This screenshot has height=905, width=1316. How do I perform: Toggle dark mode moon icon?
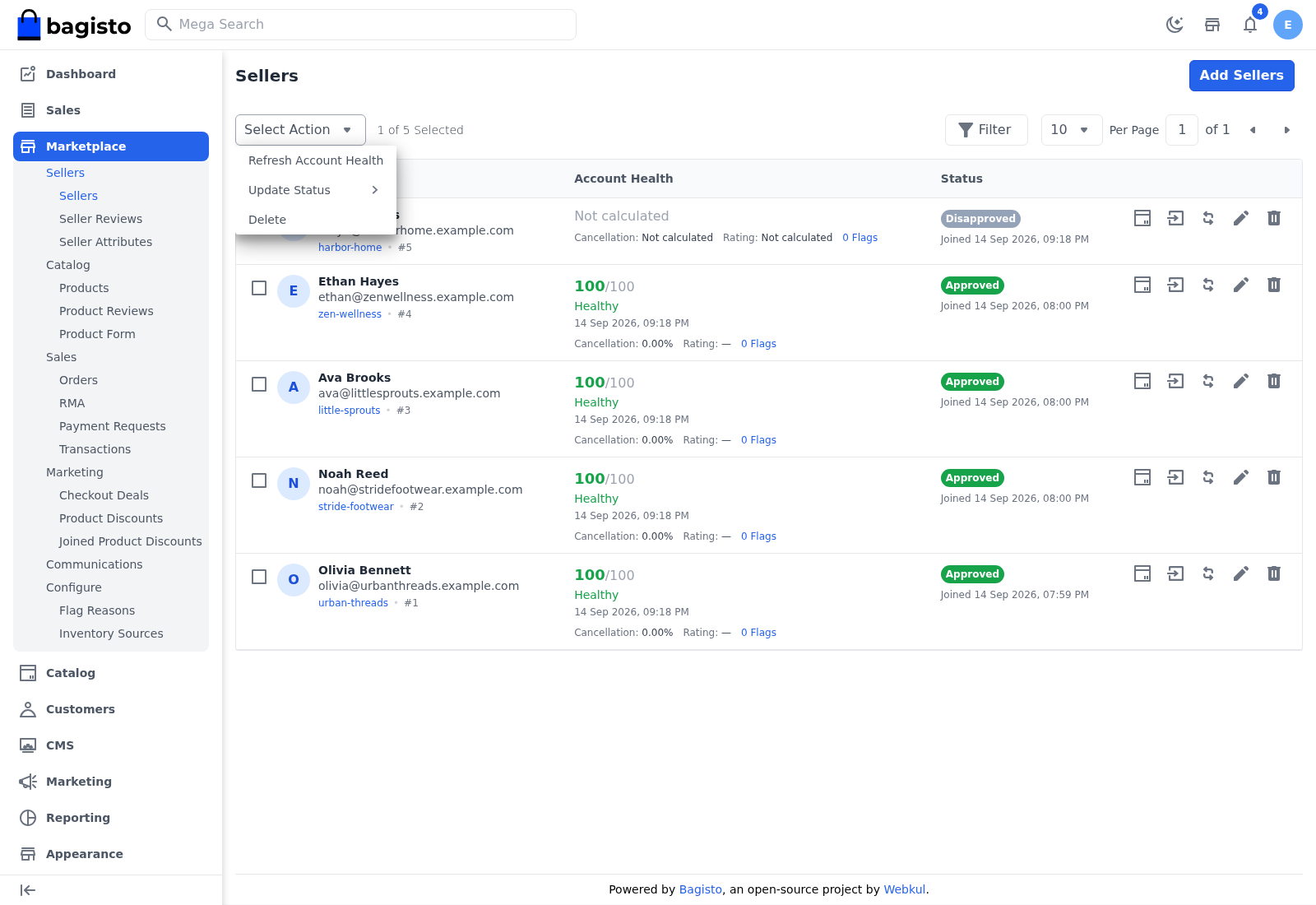pos(1175,25)
